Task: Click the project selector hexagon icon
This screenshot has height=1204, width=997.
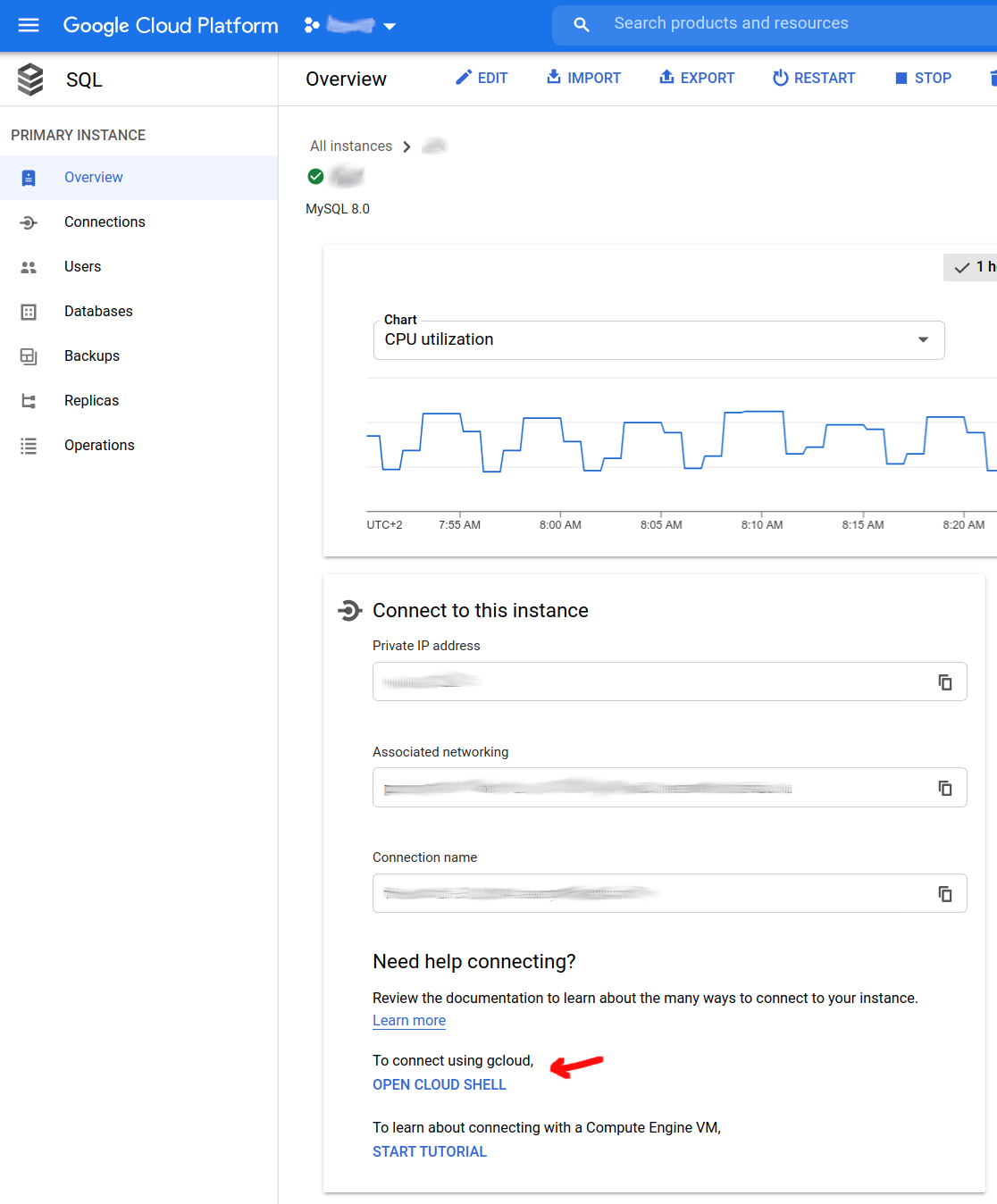Action: tap(312, 25)
